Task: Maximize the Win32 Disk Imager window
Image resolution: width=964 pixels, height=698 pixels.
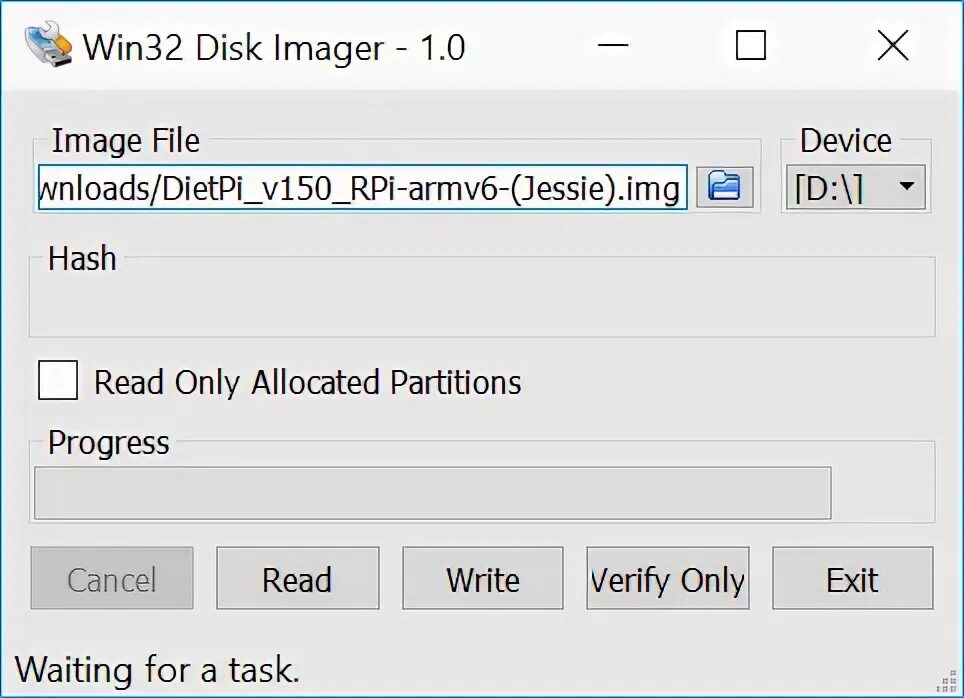Action: point(751,45)
